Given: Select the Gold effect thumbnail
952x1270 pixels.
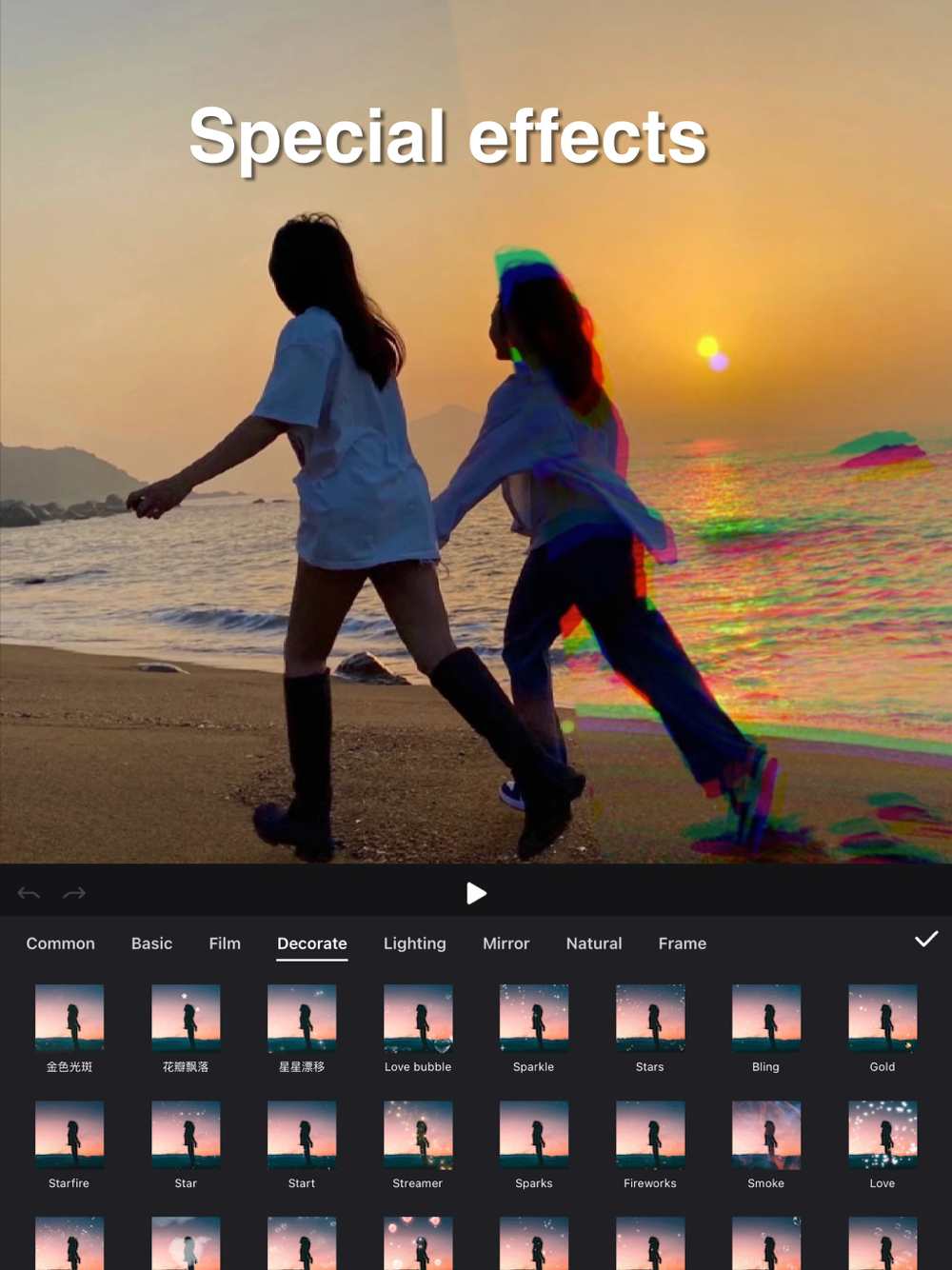Looking at the screenshot, I should [x=883, y=1018].
